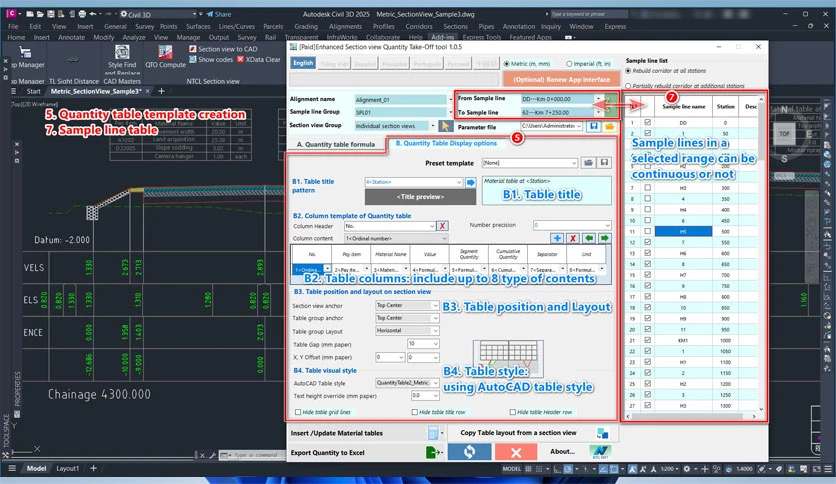This screenshot has height=484, width=836.
Task: Select the Imperial (ft, in) radio option
Action: [569, 63]
